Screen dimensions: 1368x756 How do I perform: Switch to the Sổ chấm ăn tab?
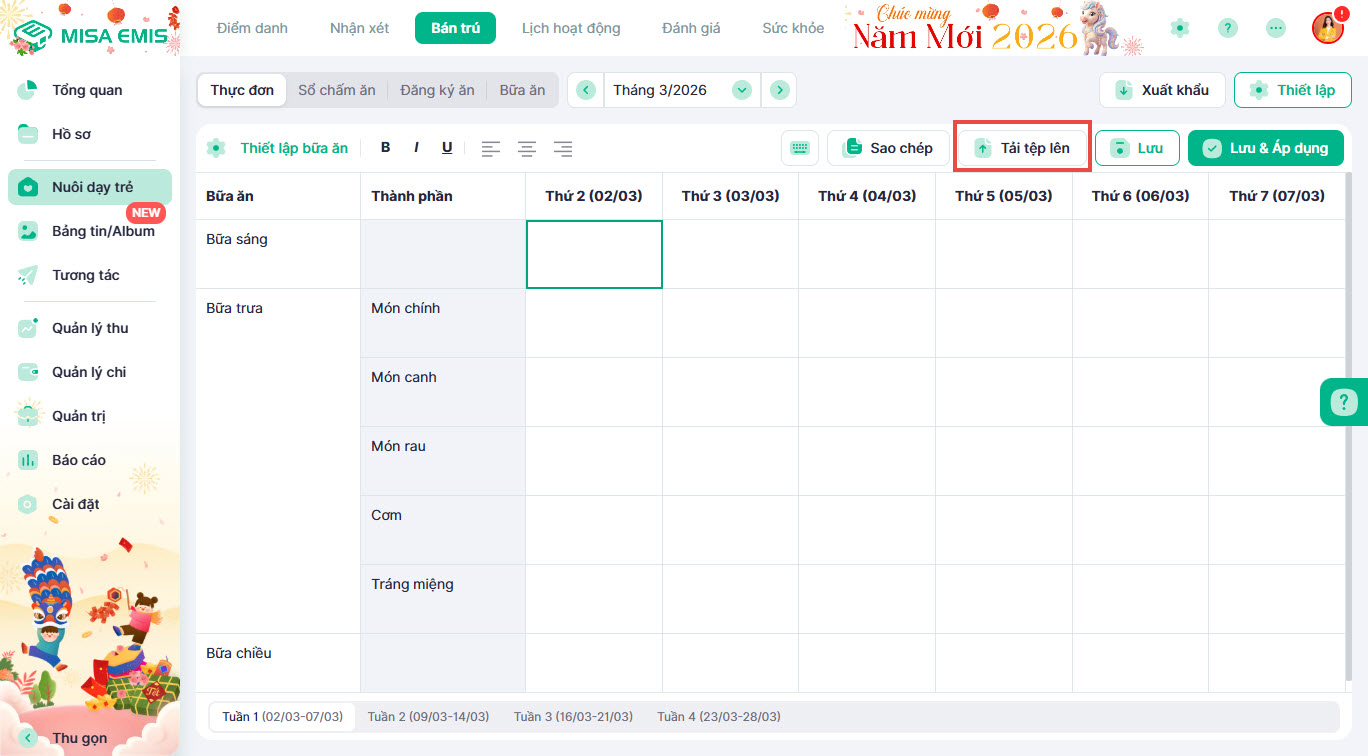pyautogui.click(x=337, y=90)
